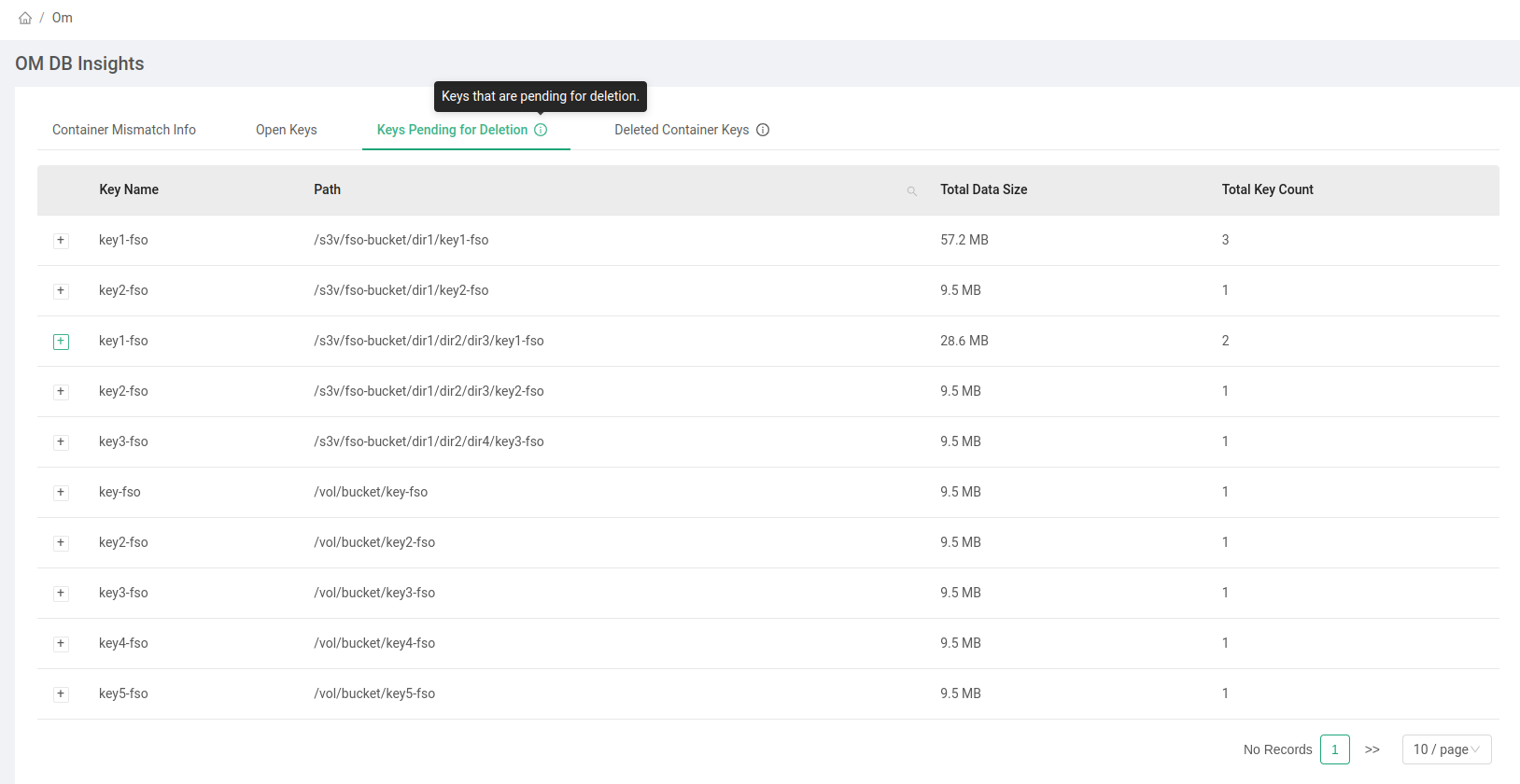Click info icon beside Deleted Container Keys

tap(763, 130)
